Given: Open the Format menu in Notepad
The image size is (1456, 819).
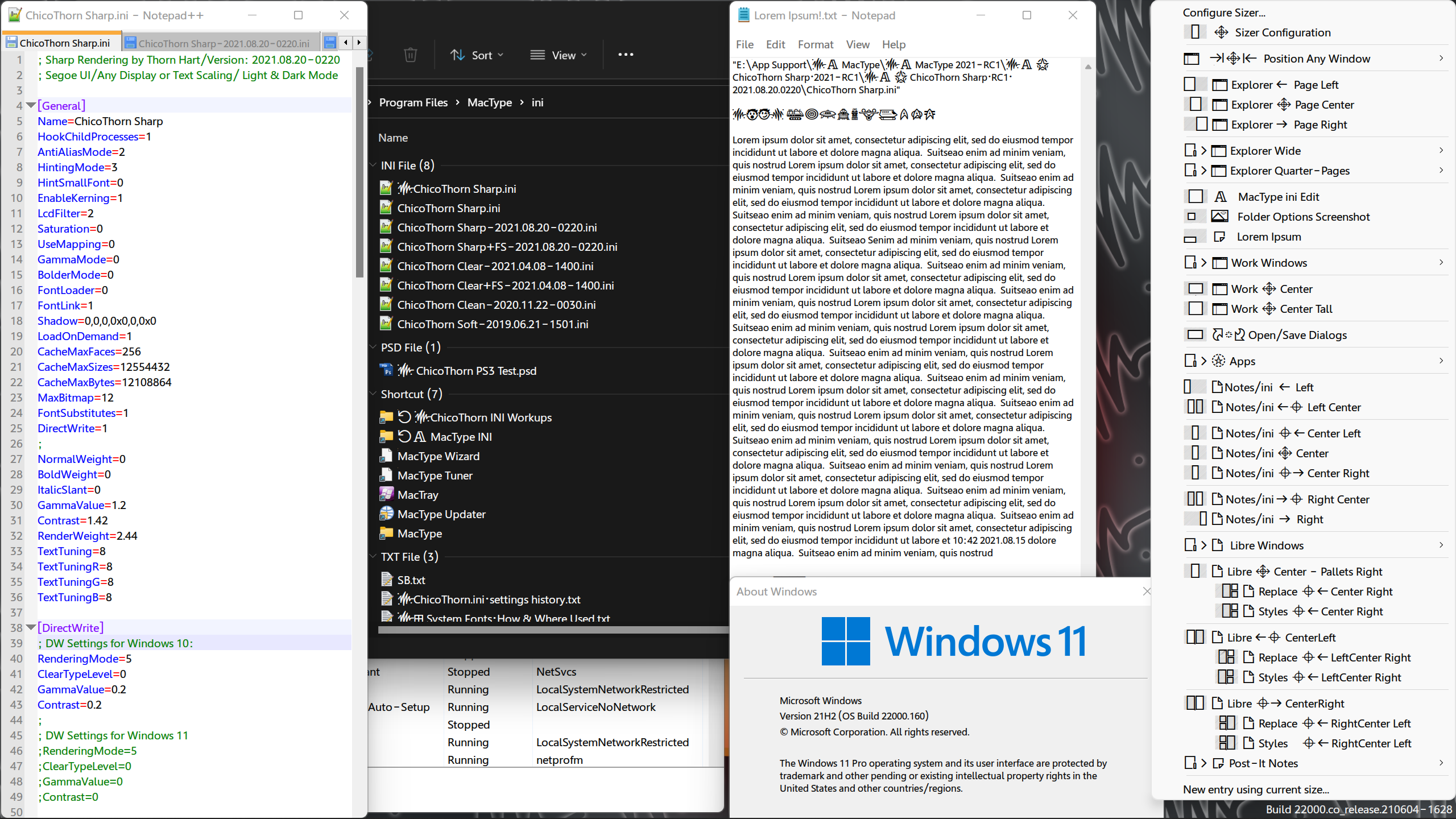Looking at the screenshot, I should tap(815, 44).
